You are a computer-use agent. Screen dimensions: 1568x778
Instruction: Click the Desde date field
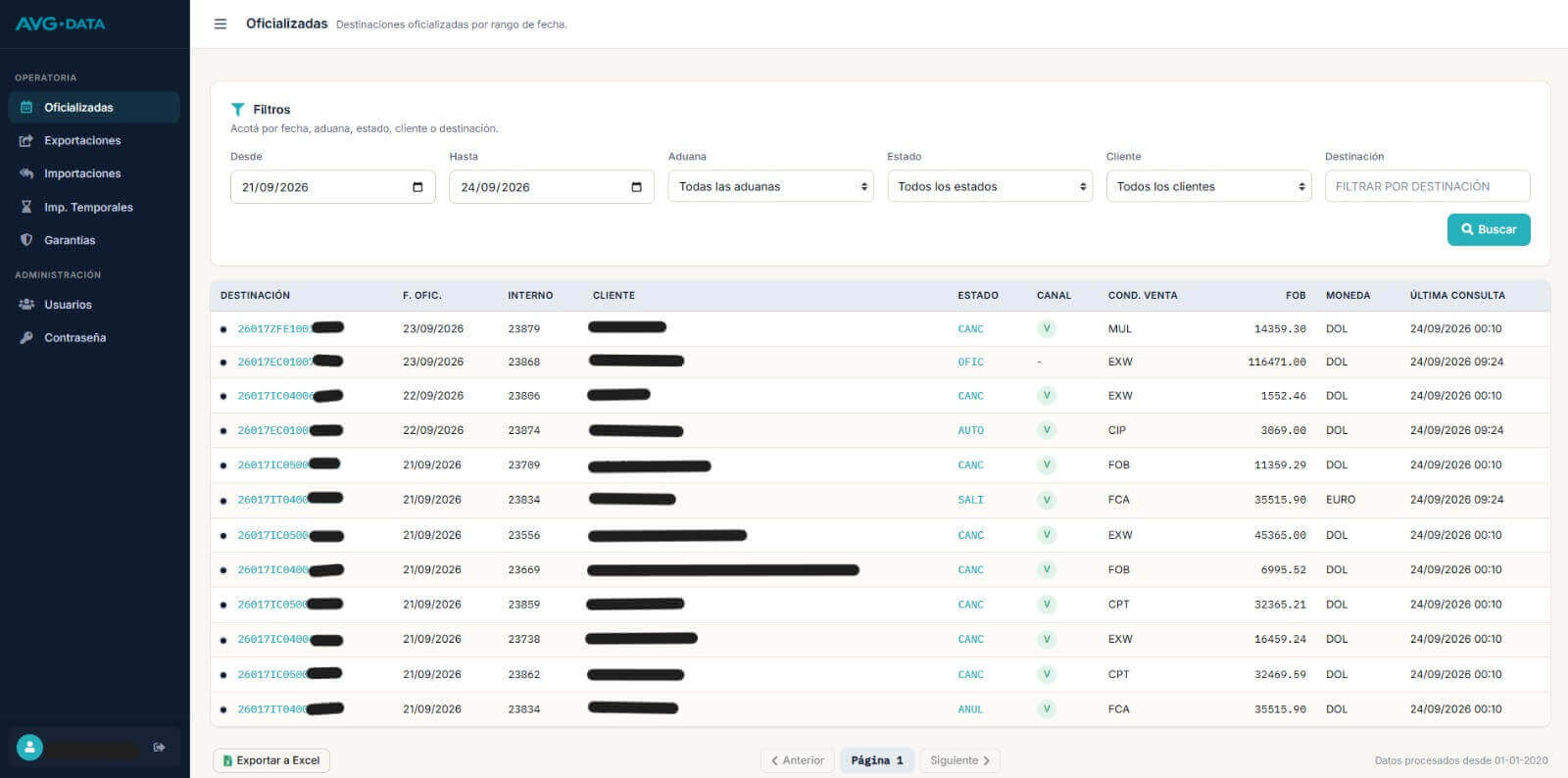click(332, 187)
